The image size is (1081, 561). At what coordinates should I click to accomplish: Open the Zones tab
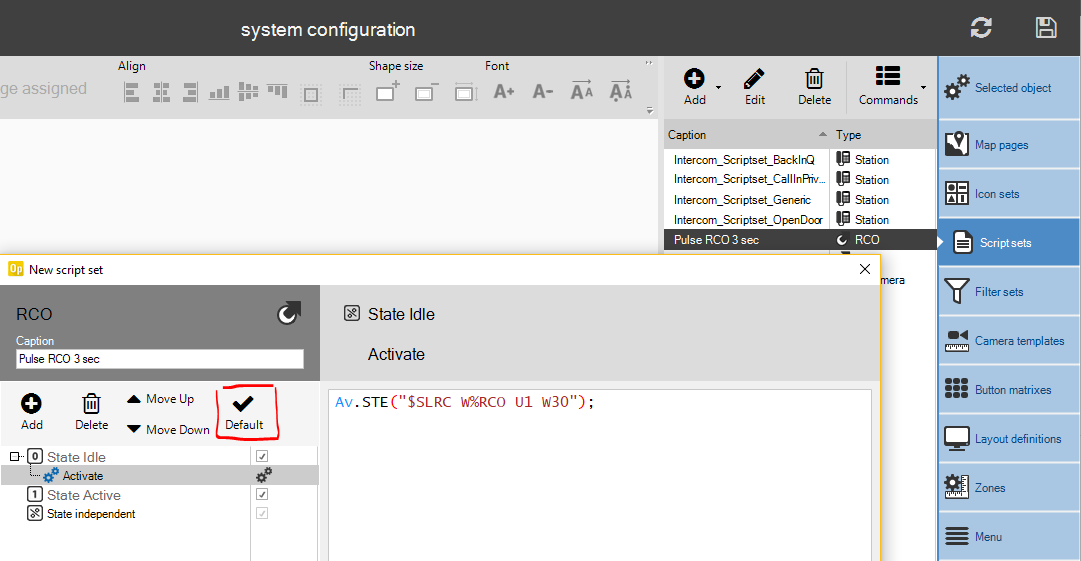pyautogui.click(x=1009, y=487)
